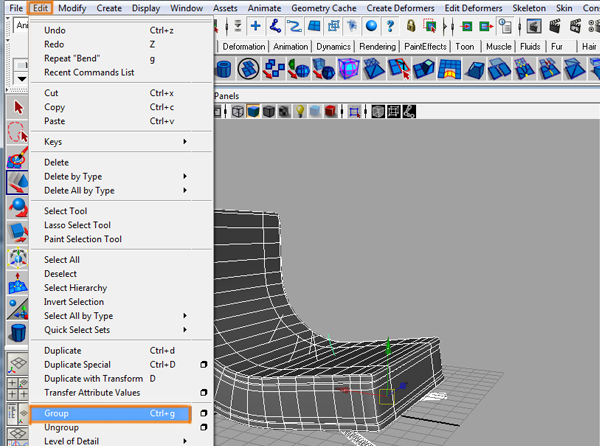600x446 pixels.
Task: Open the Create Deformers menu
Action: coord(400,7)
